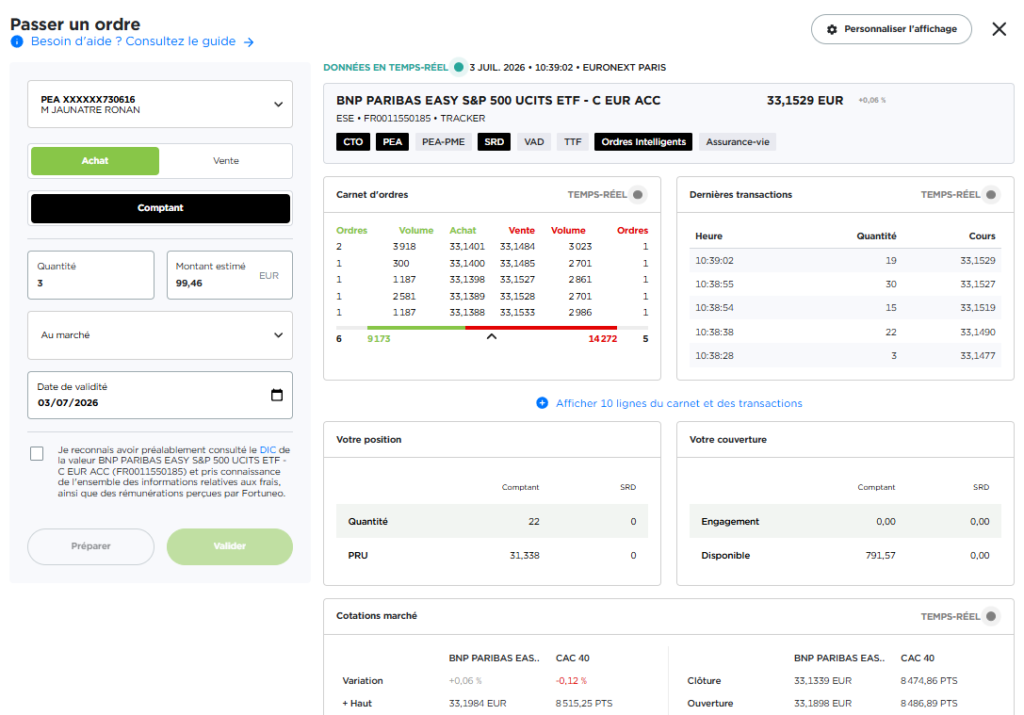Click best ask price 33,1484
Viewport: 1024px width, 715px height.
click(517, 247)
